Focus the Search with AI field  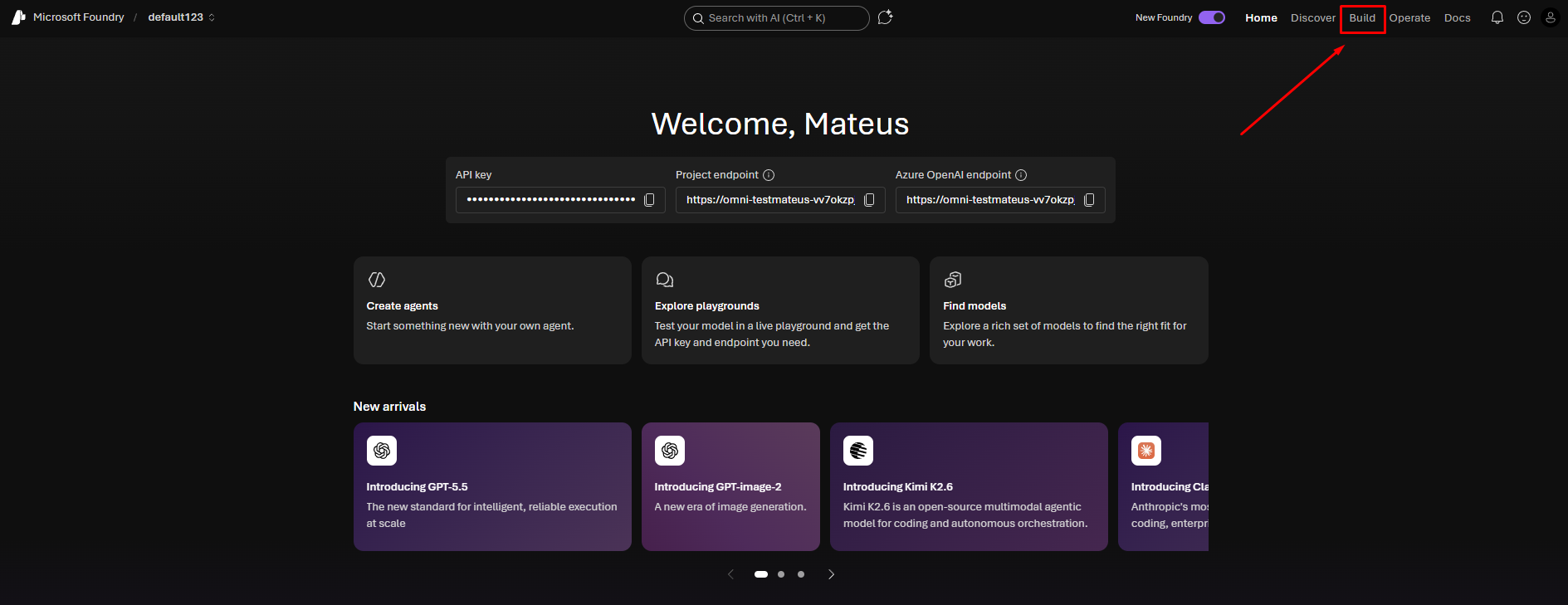click(x=777, y=18)
